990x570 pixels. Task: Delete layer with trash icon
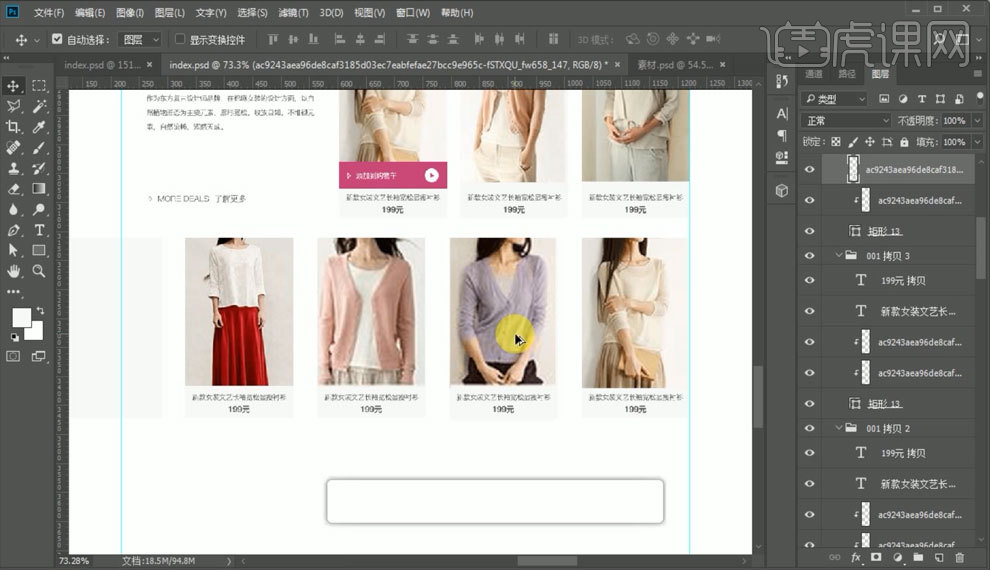pos(960,557)
